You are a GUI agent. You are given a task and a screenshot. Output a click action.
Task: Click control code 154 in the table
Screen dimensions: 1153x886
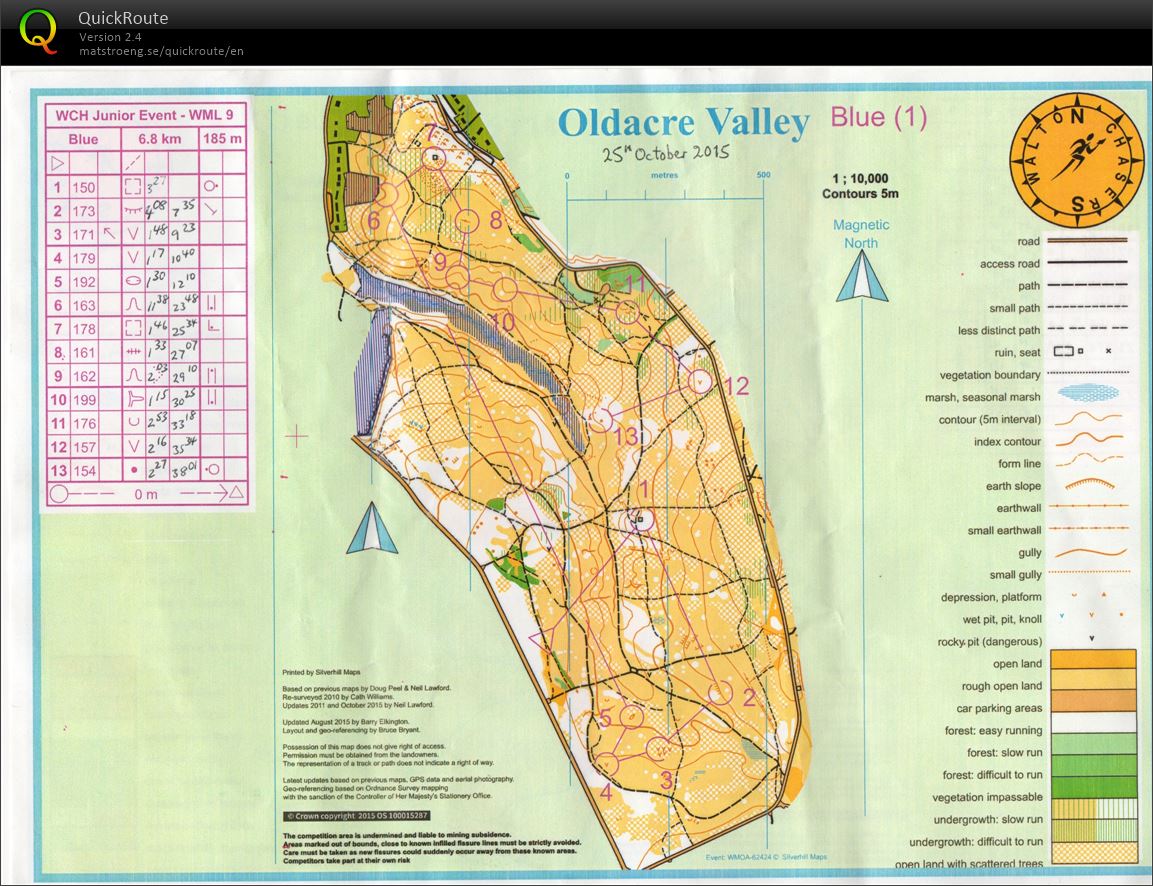tap(83, 471)
